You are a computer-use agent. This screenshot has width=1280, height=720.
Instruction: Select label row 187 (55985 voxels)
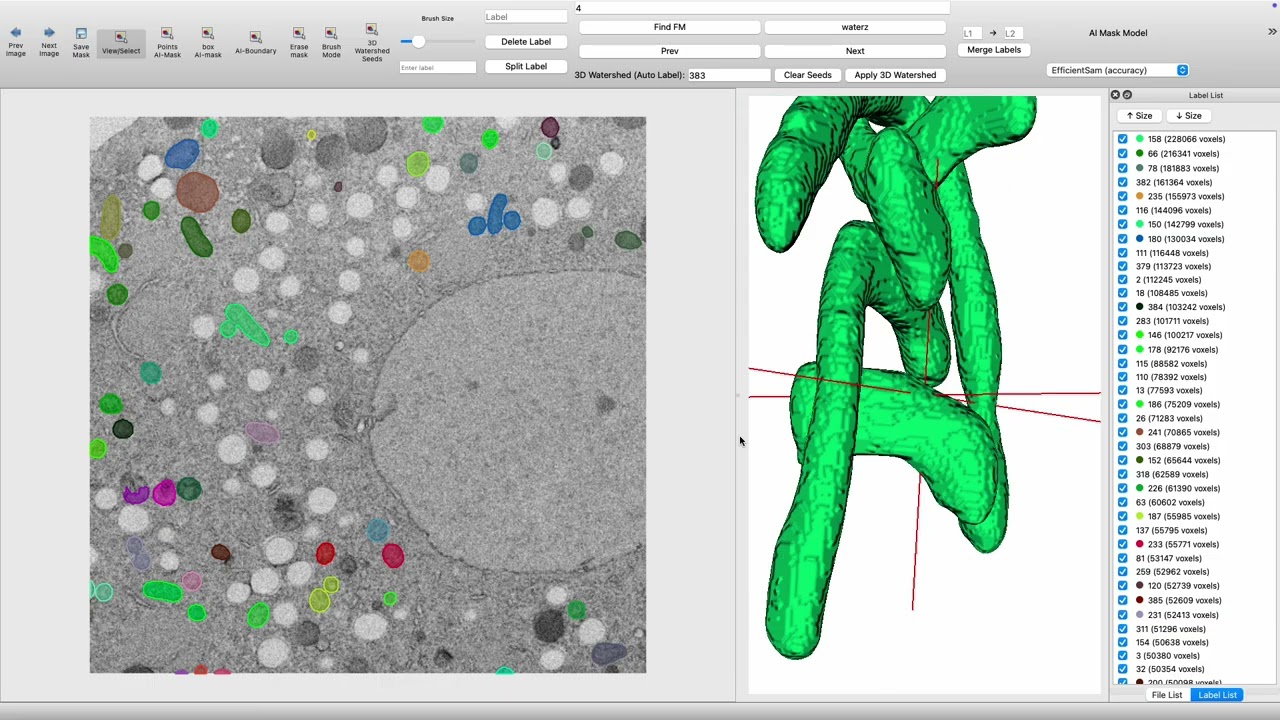[x=1195, y=516]
